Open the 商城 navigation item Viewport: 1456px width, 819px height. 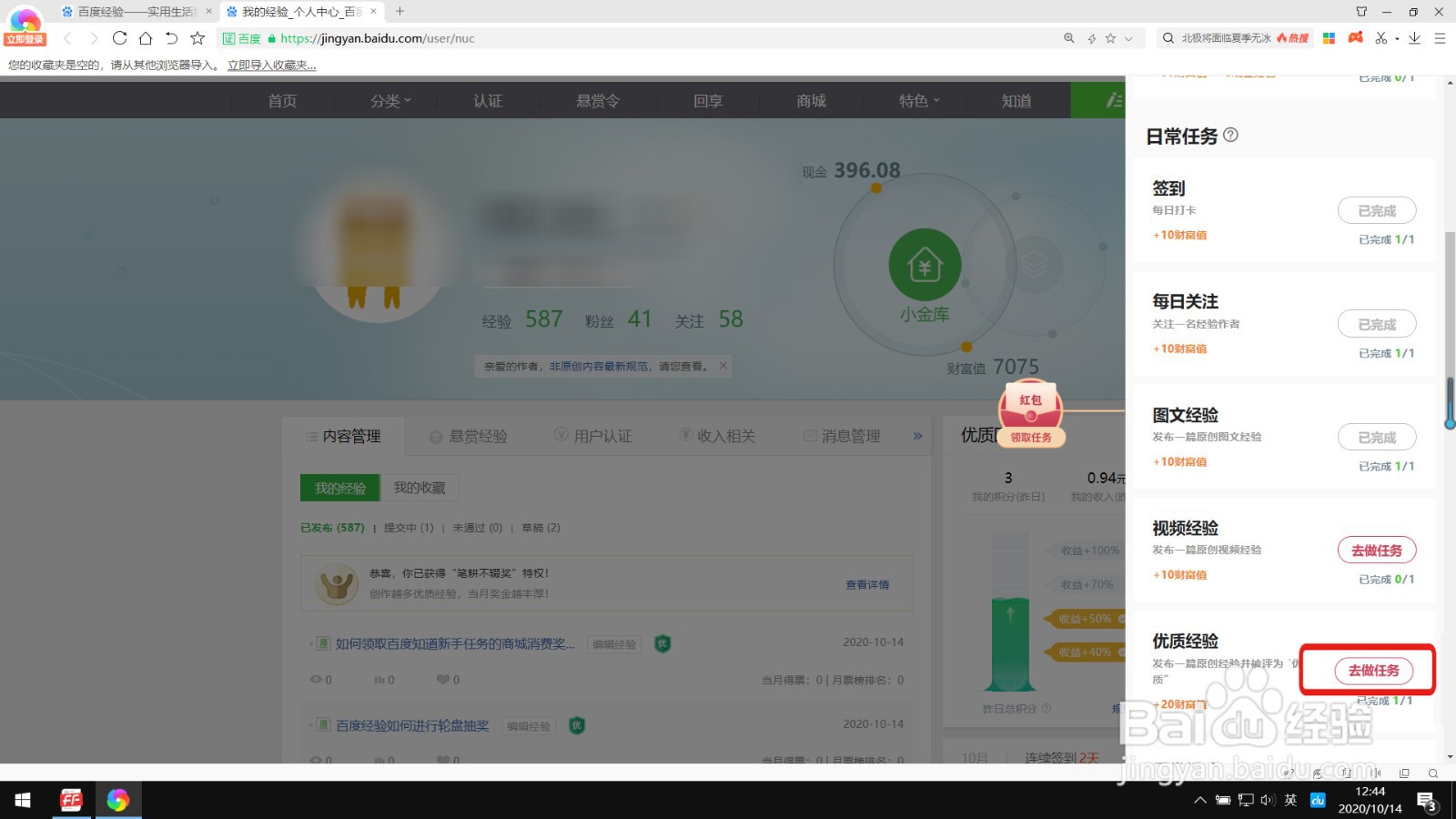(811, 101)
